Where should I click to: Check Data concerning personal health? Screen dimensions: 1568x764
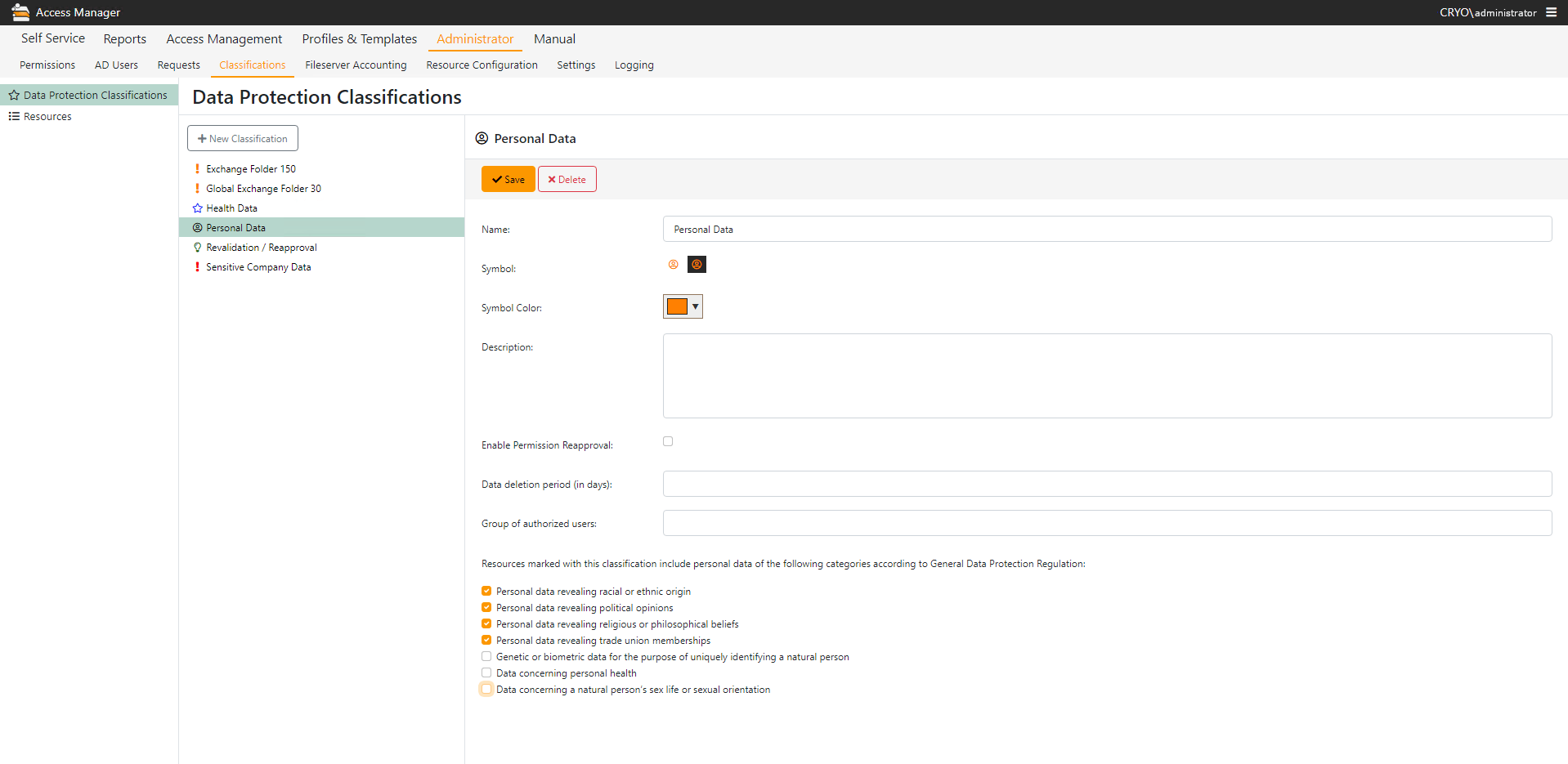486,672
